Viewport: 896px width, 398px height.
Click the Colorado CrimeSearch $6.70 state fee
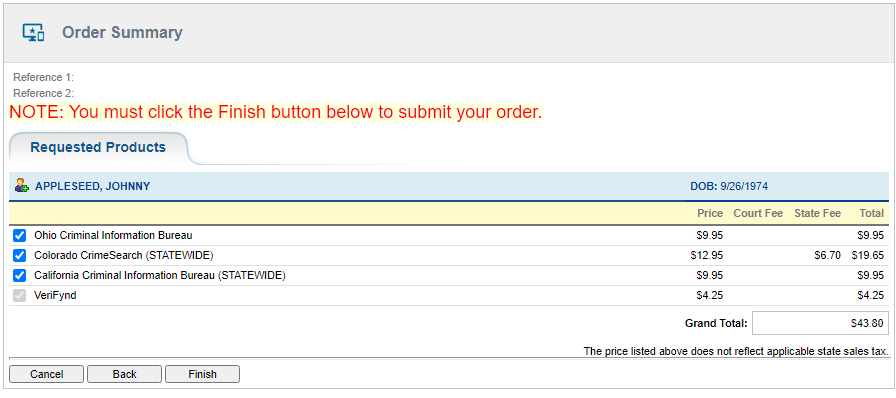[827, 255]
